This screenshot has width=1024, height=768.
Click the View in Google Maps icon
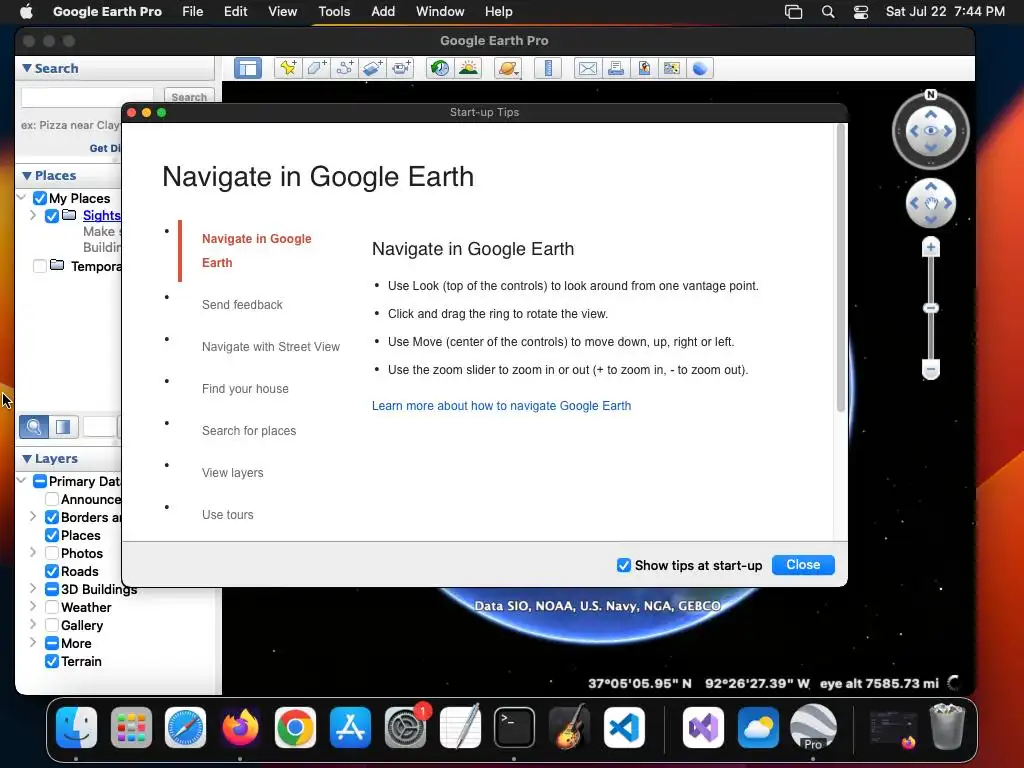pos(671,68)
